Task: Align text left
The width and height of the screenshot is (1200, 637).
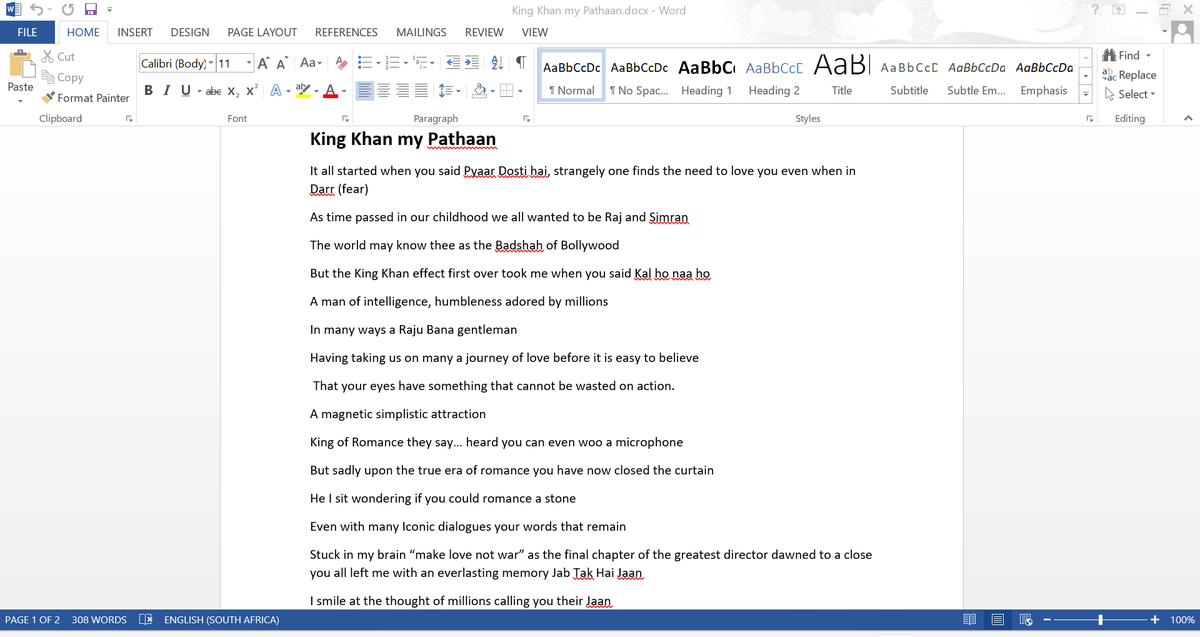Action: click(366, 91)
